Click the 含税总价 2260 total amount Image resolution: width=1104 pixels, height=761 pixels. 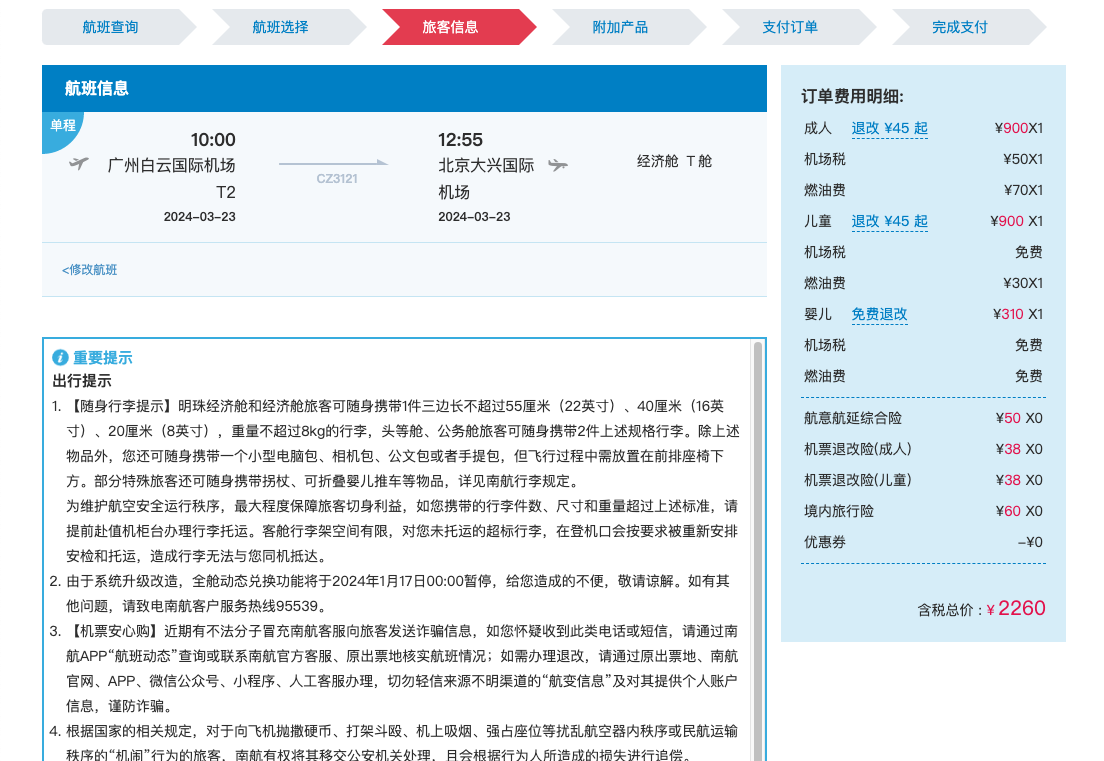pos(1021,608)
